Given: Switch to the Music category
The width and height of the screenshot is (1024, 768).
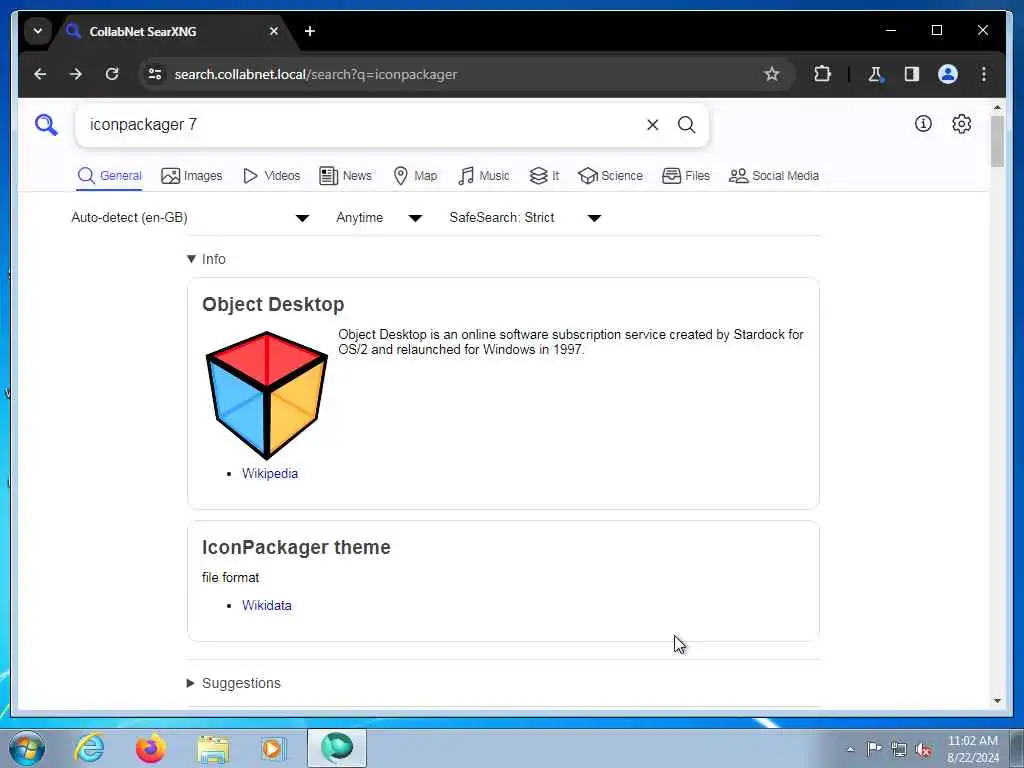Looking at the screenshot, I should tap(483, 176).
